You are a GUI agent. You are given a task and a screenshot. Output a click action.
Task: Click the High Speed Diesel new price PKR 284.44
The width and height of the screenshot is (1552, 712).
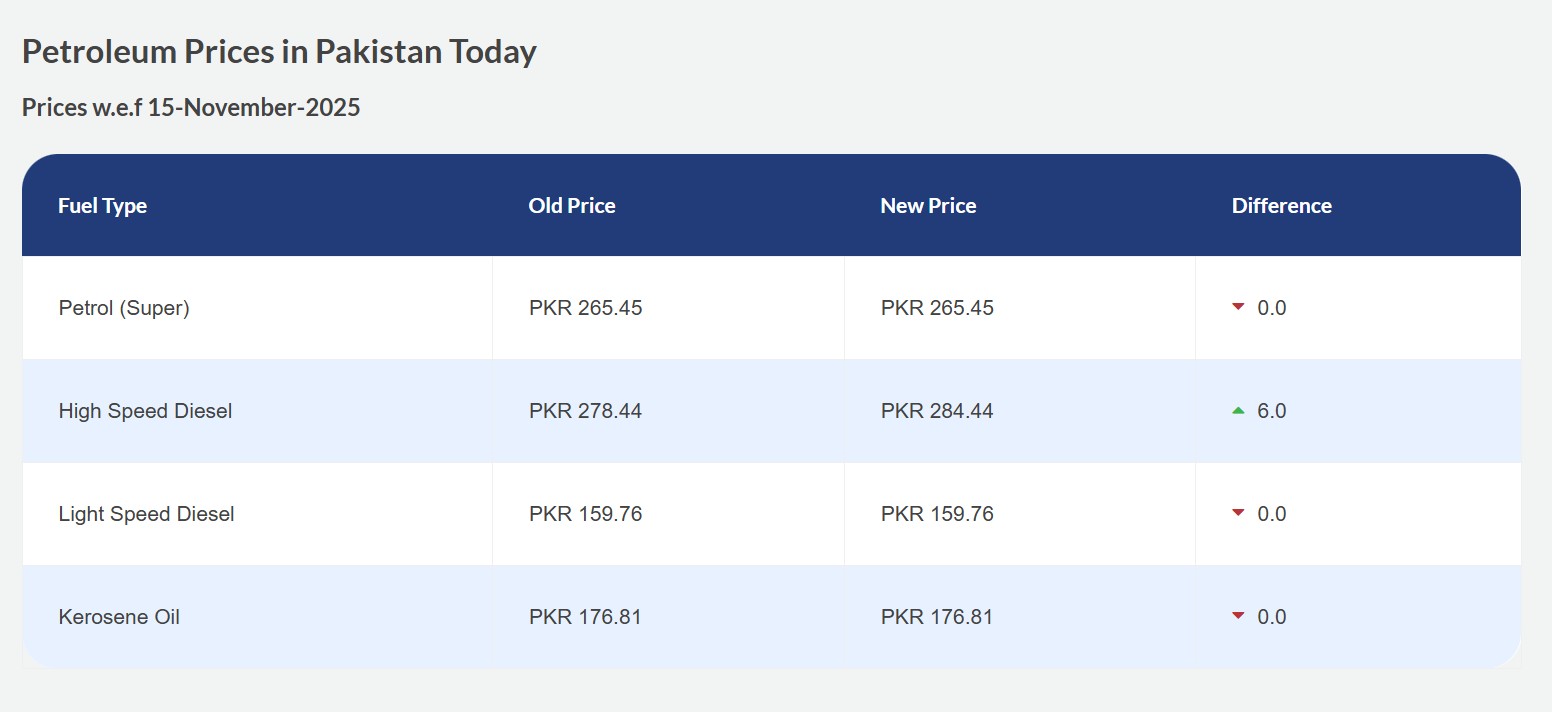click(937, 411)
